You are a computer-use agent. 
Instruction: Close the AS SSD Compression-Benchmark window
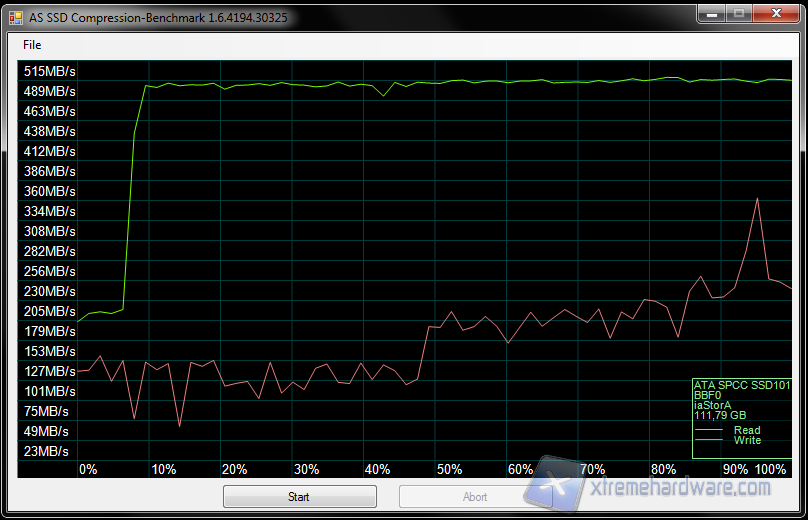tap(777, 14)
